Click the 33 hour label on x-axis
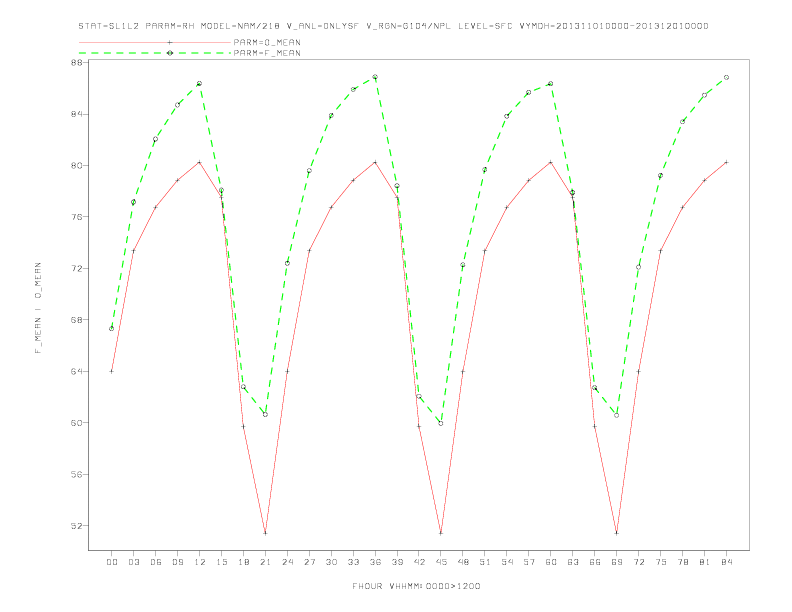 [353, 562]
